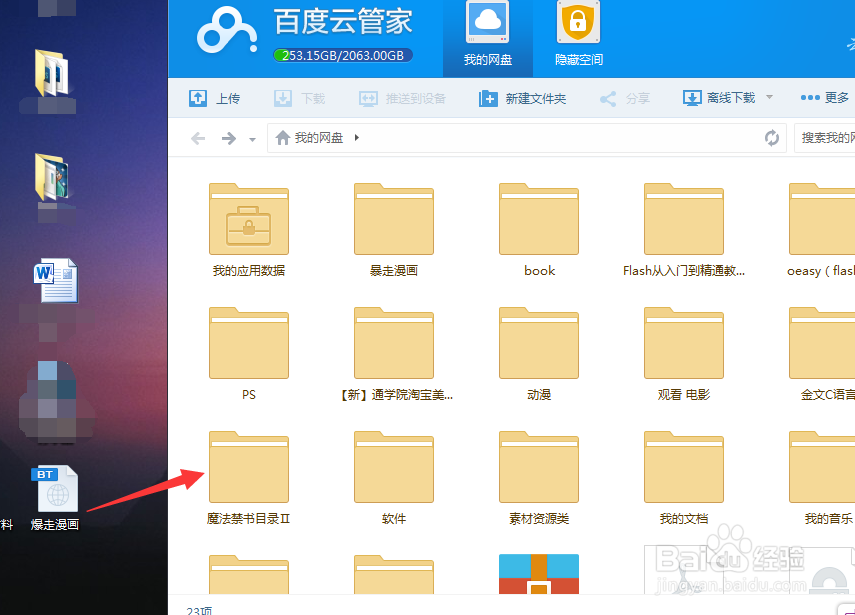Image resolution: width=855 pixels, height=615 pixels.
Task: Click the 分享 share button
Action: coord(624,99)
